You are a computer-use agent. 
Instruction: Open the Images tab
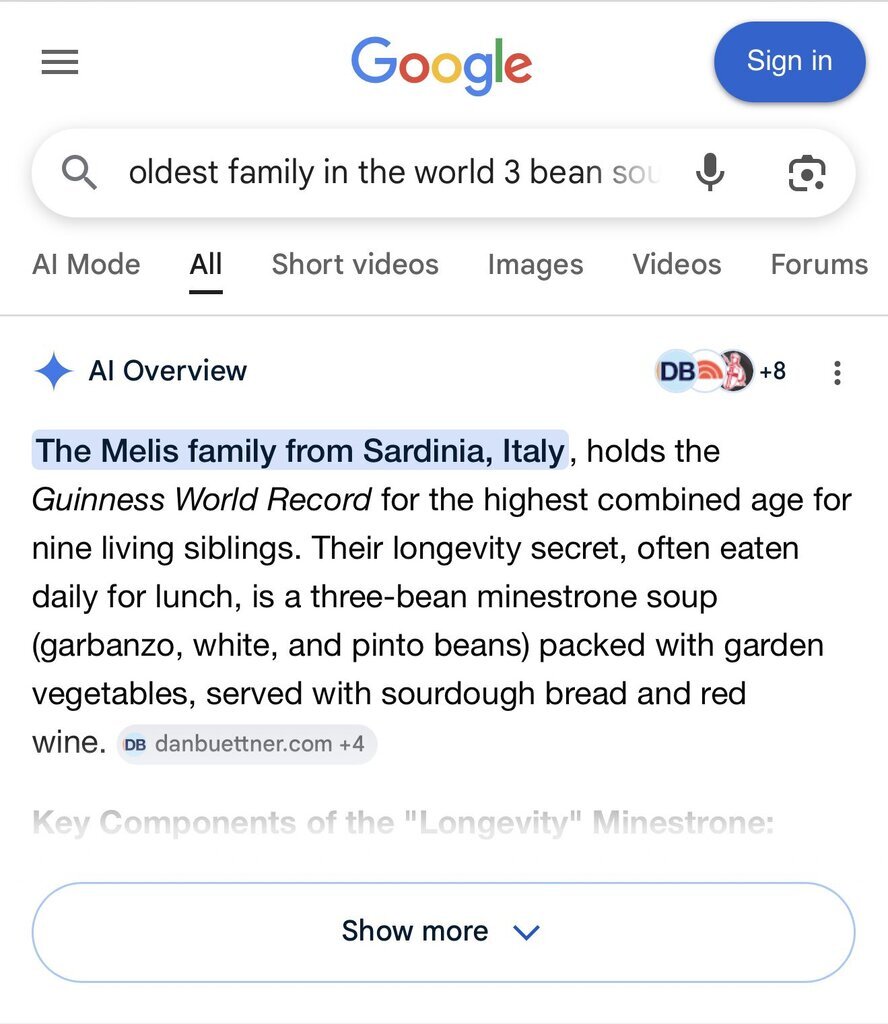(535, 264)
